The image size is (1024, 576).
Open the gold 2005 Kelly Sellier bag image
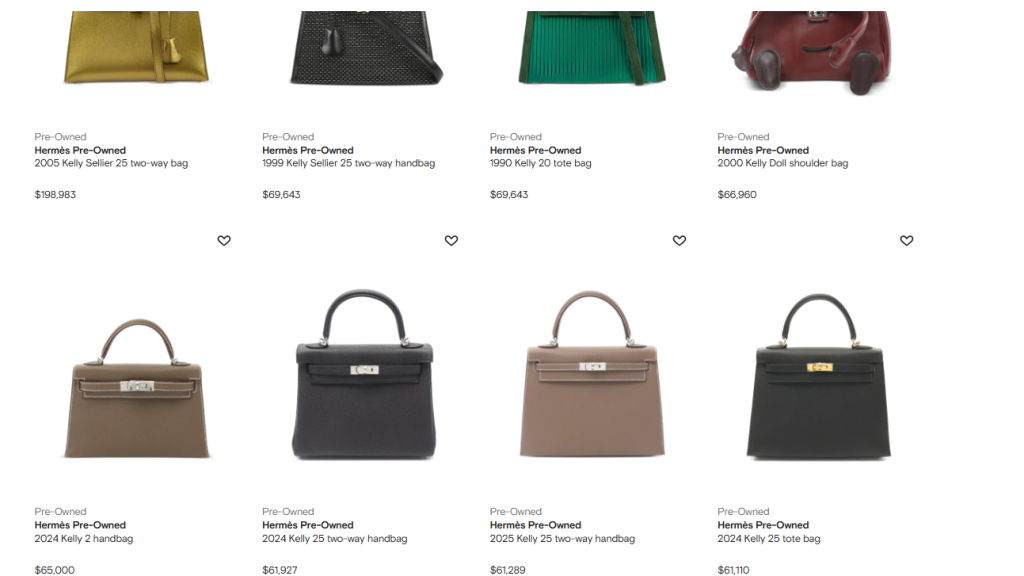coord(136,47)
